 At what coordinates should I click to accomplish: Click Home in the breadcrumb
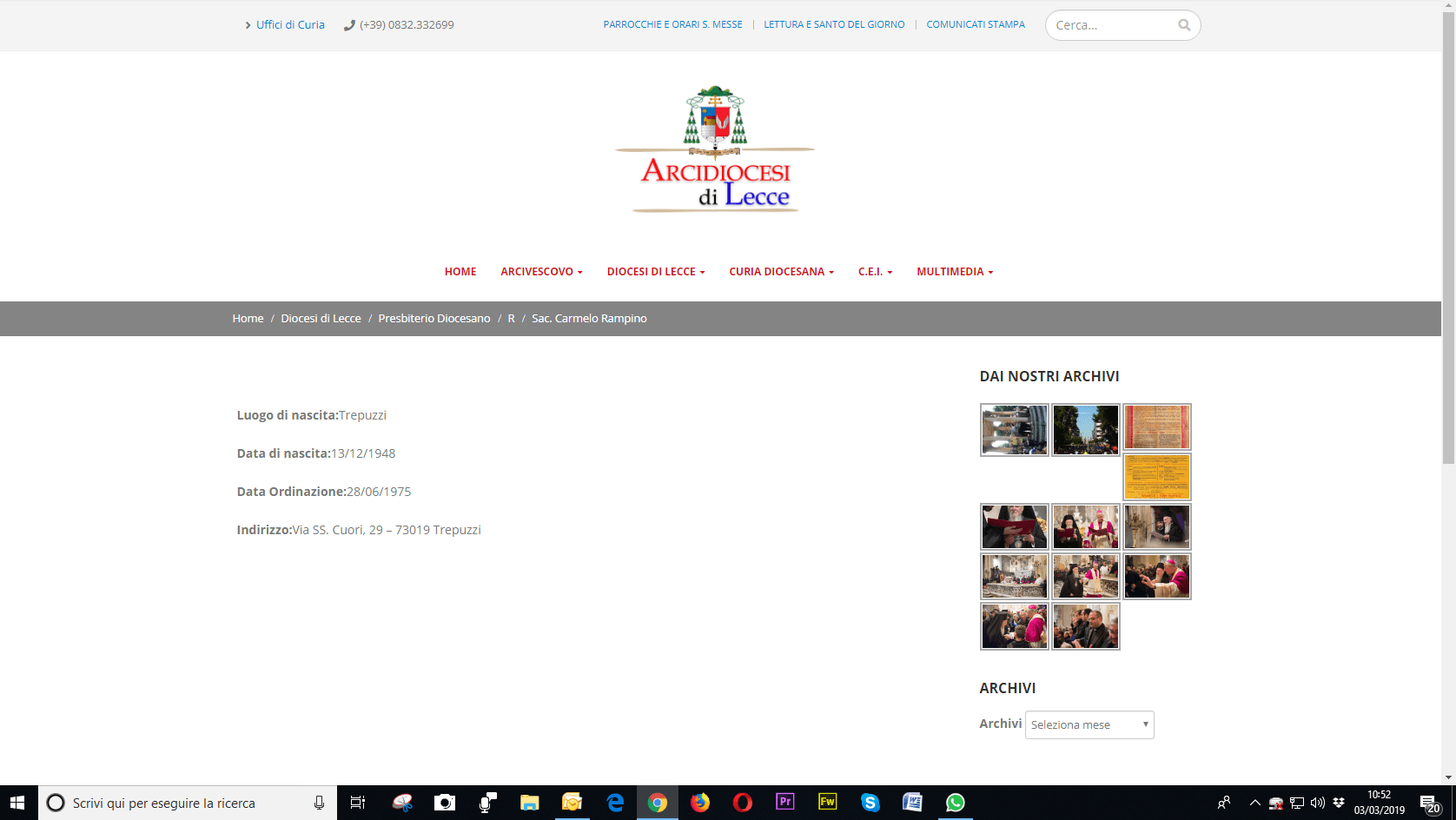[x=248, y=319]
